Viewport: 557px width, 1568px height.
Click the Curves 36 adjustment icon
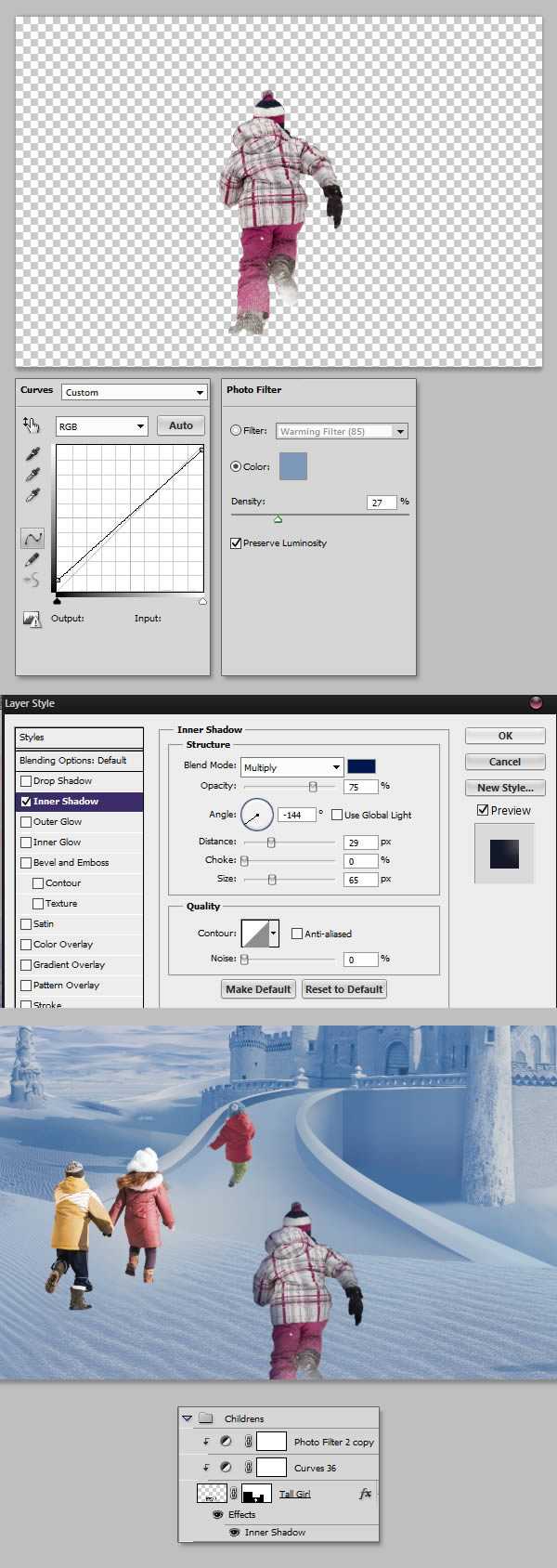pyautogui.click(x=226, y=1468)
